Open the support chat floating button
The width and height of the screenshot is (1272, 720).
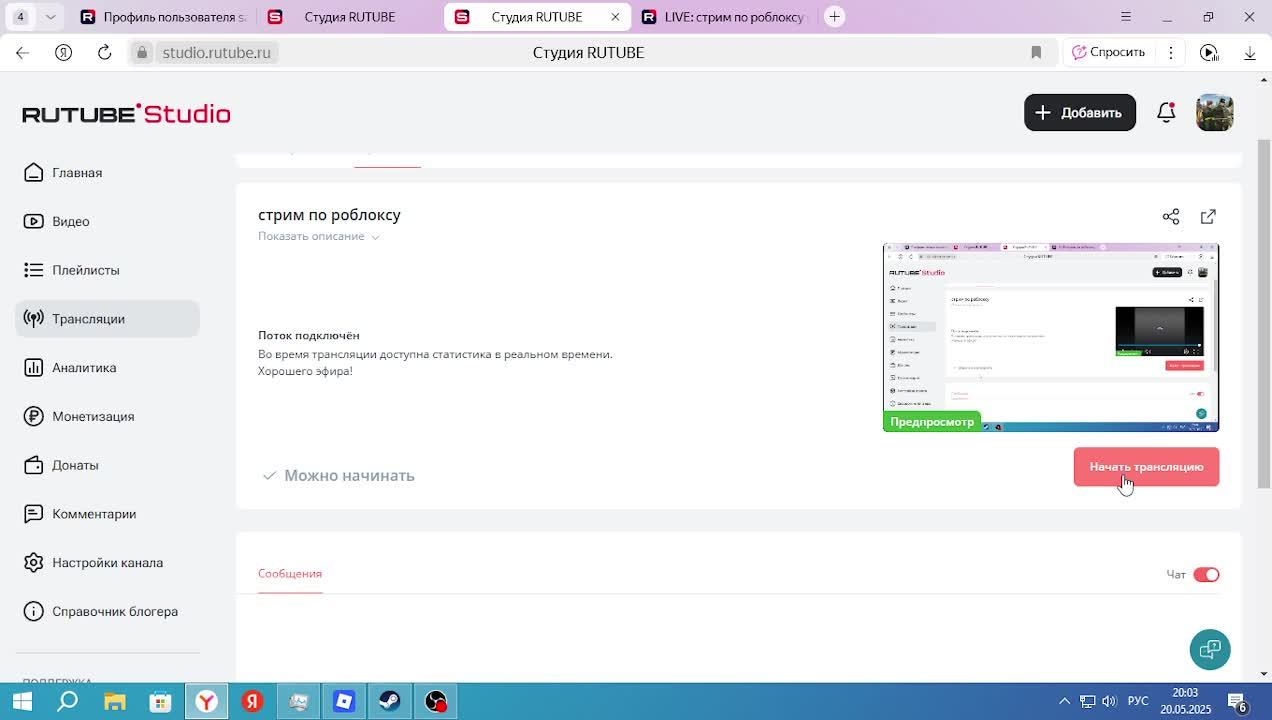(x=1210, y=650)
